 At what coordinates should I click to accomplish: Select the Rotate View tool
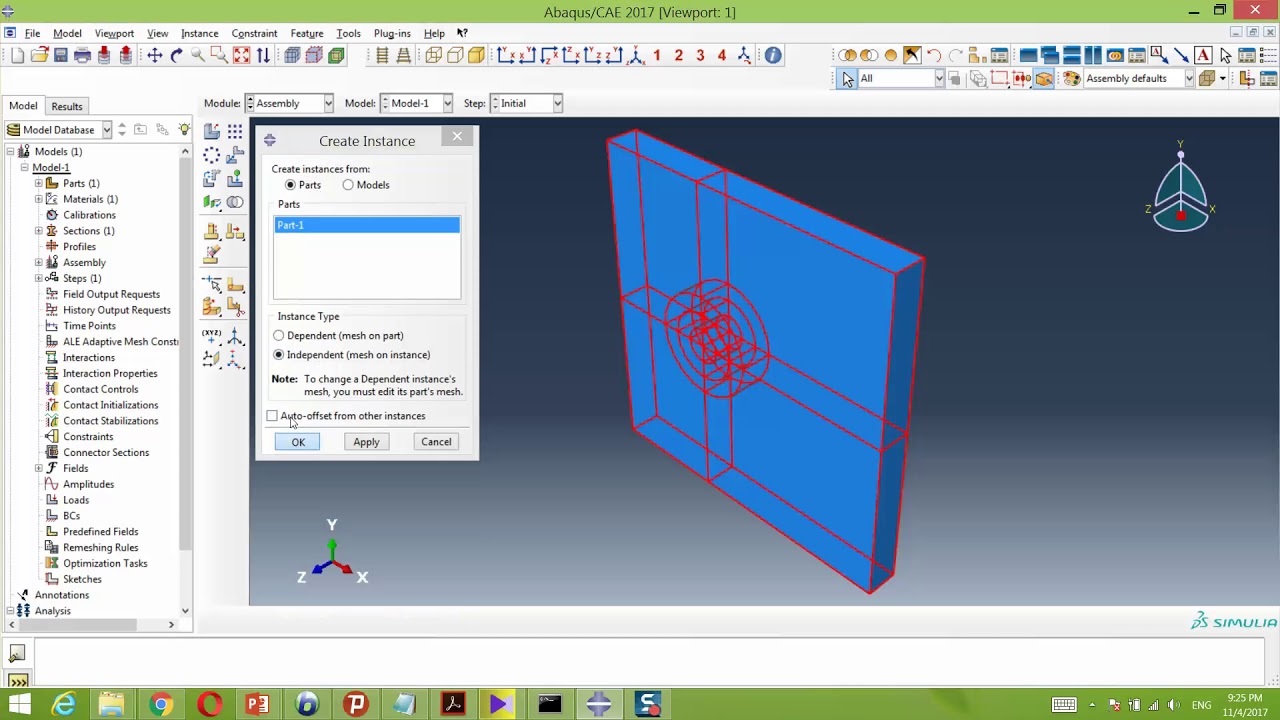pyautogui.click(x=176, y=56)
